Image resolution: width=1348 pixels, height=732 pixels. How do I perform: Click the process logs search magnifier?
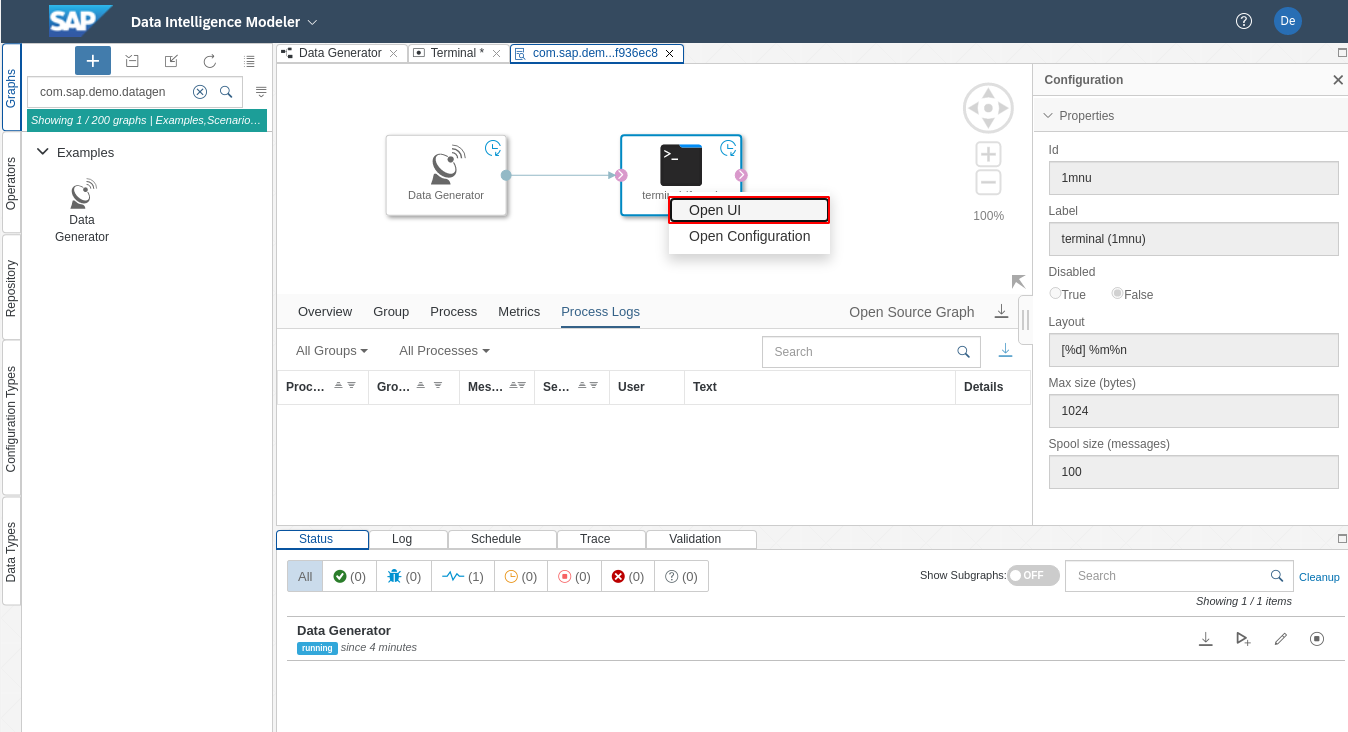coord(963,352)
